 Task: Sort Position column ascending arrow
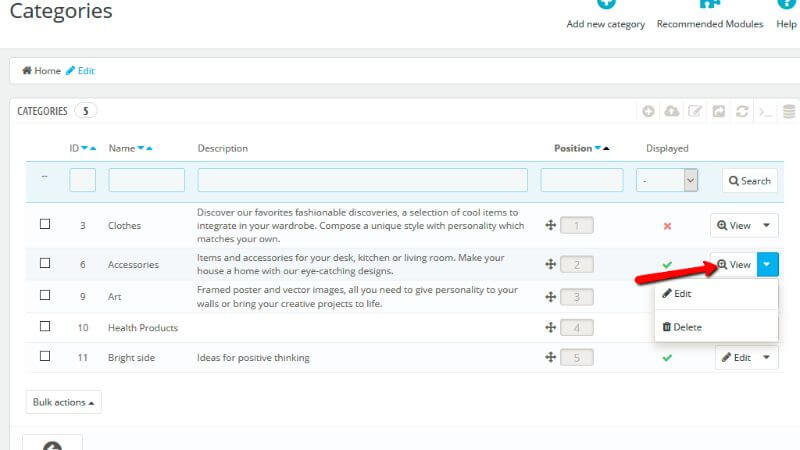[606, 148]
